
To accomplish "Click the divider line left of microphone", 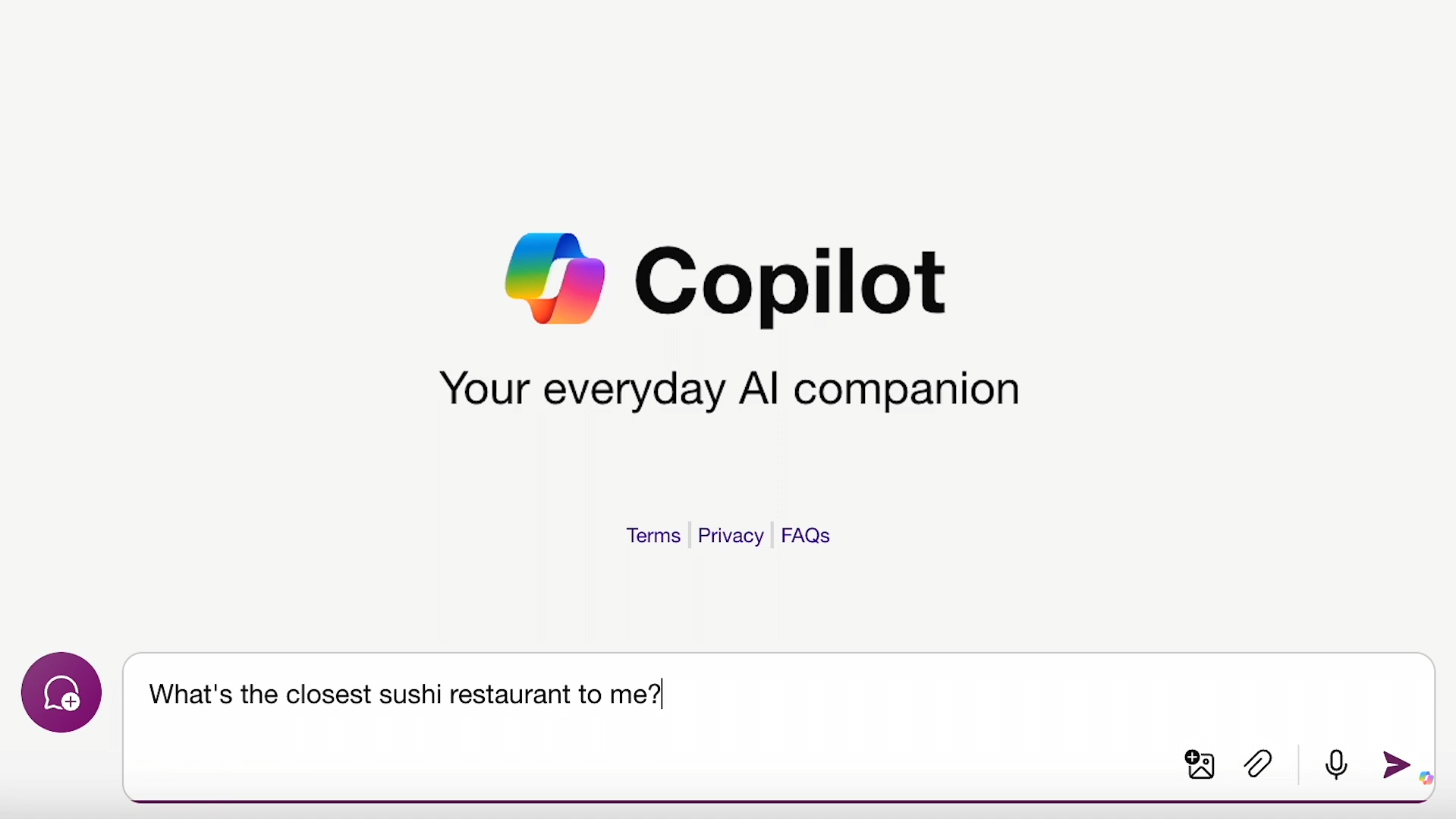I will pos(1298,764).
